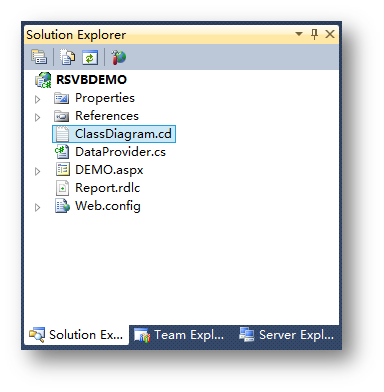Expand the Web.config node
This screenshot has width=384, height=392.
[x=38, y=207]
